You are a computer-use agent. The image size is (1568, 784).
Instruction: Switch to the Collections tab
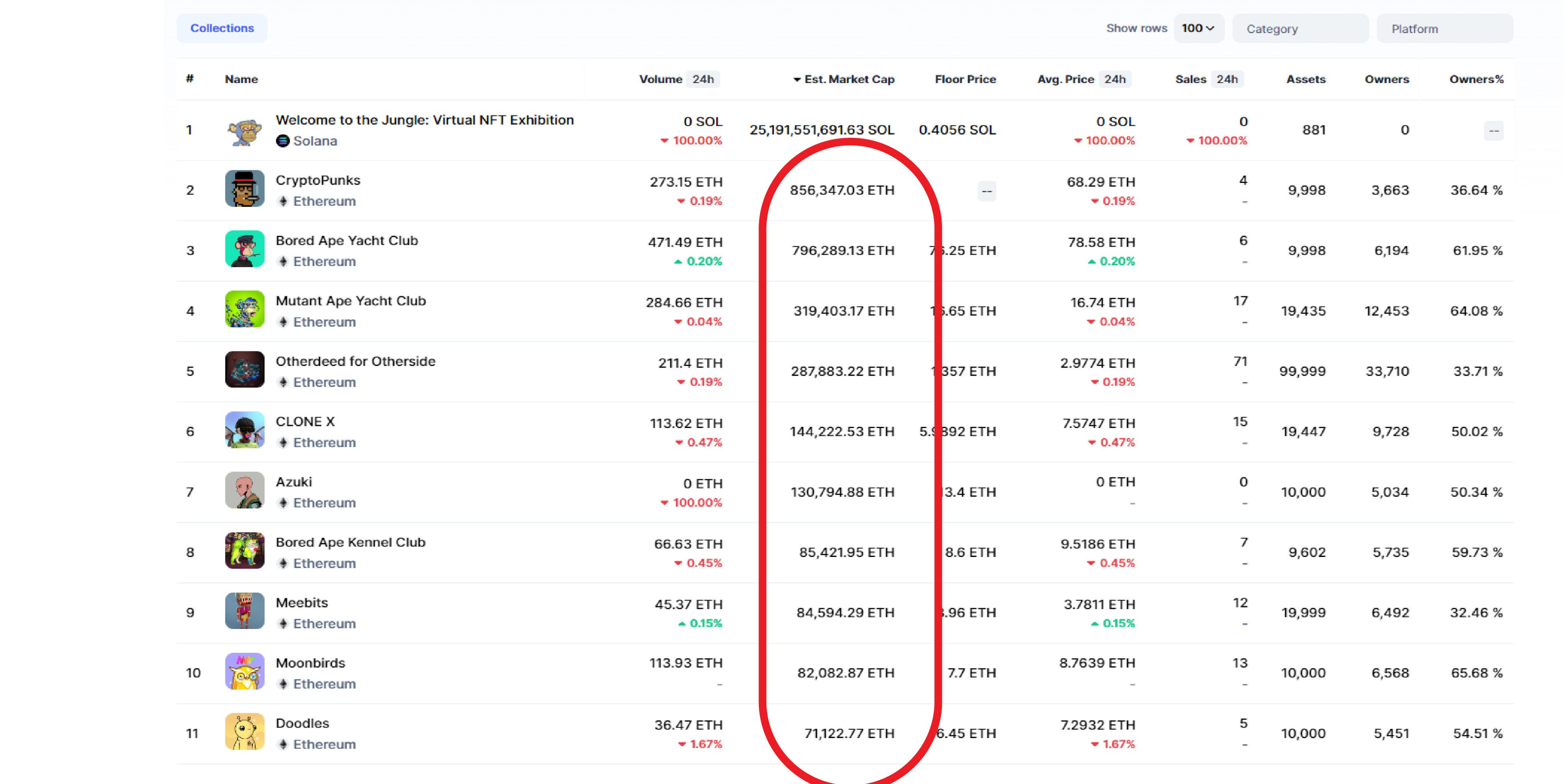pyautogui.click(x=222, y=28)
